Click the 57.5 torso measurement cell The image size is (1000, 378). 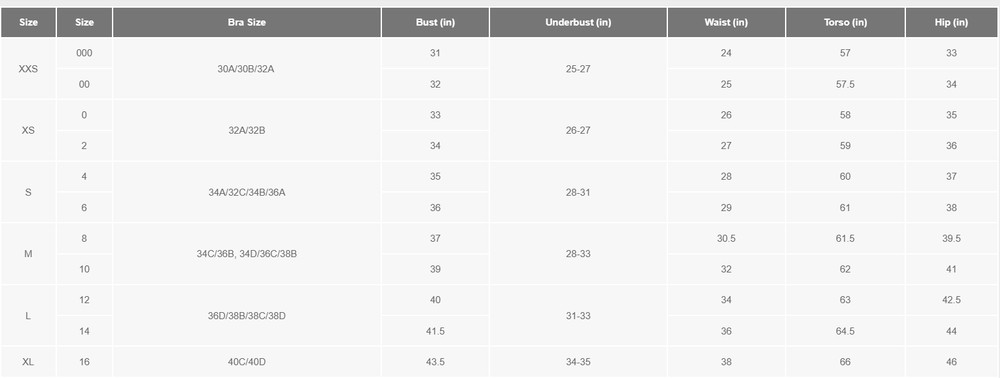tap(845, 84)
